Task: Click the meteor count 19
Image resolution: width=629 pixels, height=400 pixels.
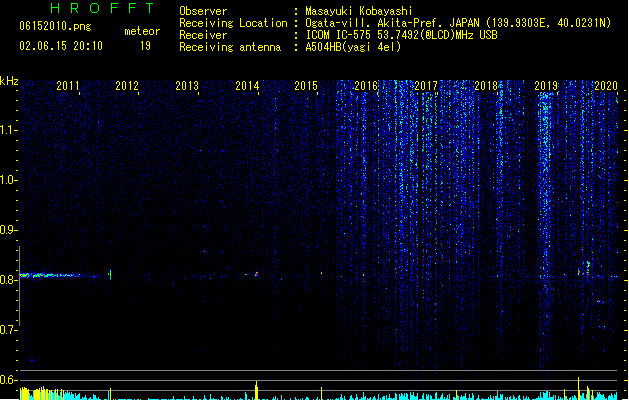Action: 145,46
